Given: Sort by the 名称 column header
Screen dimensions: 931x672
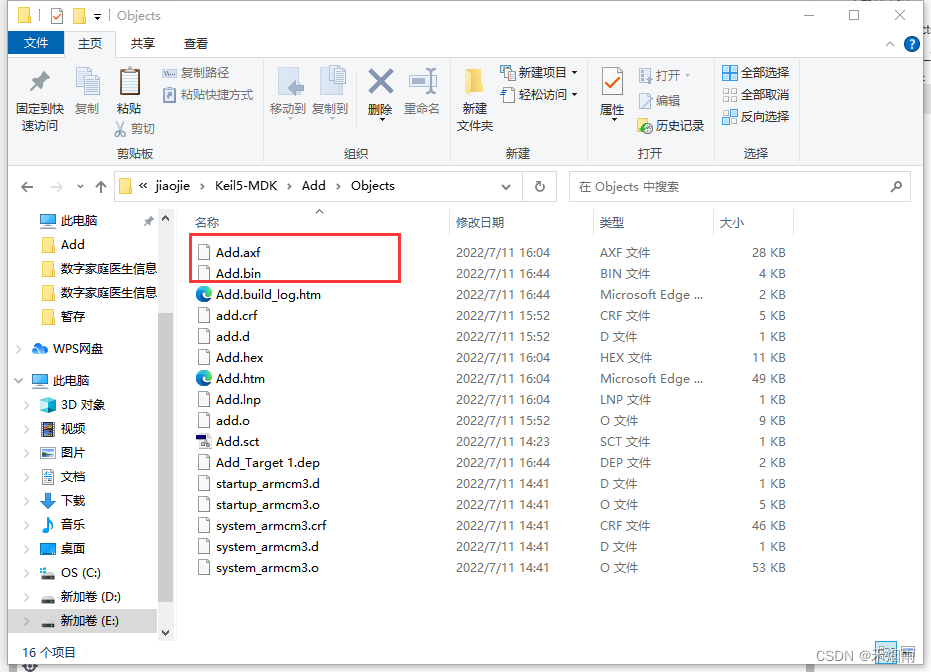Looking at the screenshot, I should point(207,223).
